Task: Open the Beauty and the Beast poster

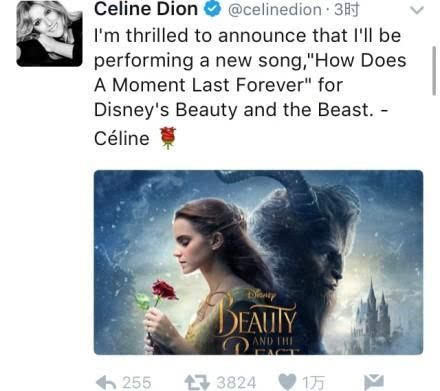Action: tap(258, 262)
